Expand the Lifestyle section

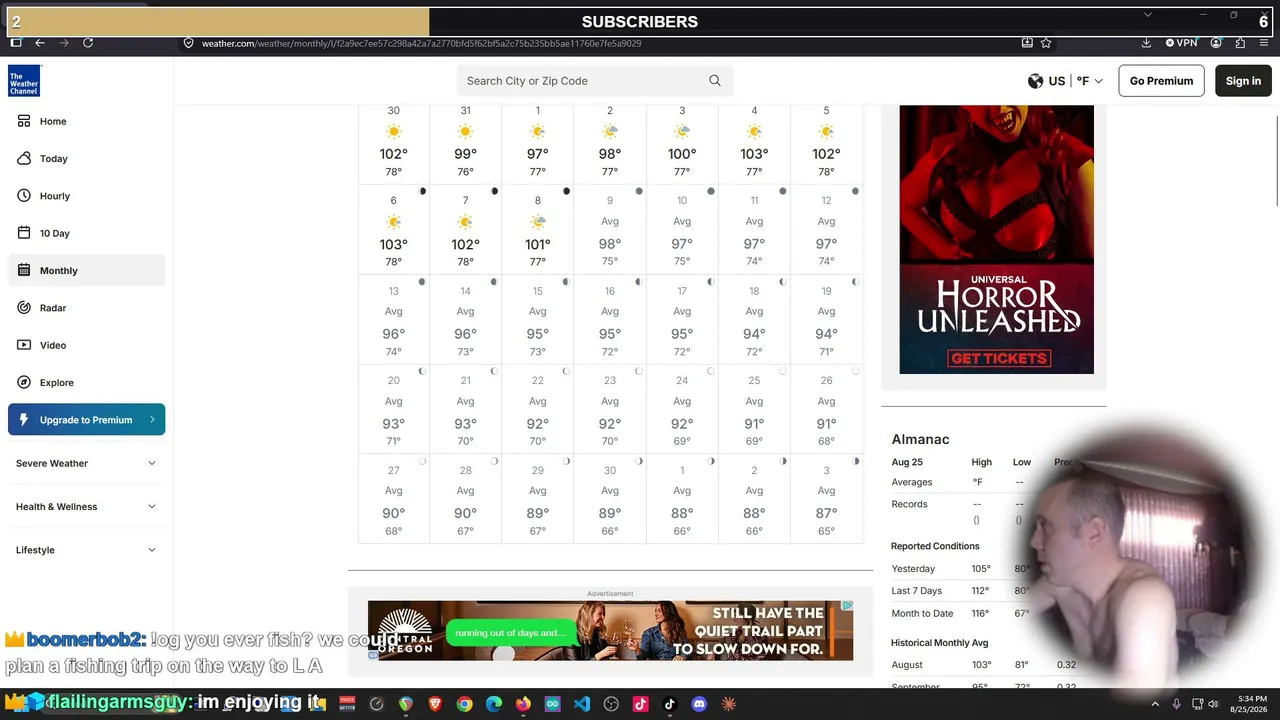coord(86,550)
